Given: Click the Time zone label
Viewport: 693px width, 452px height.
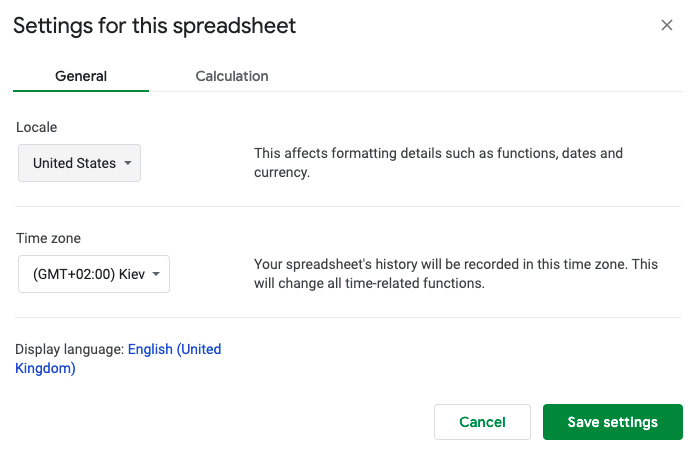Looking at the screenshot, I should click(48, 238).
